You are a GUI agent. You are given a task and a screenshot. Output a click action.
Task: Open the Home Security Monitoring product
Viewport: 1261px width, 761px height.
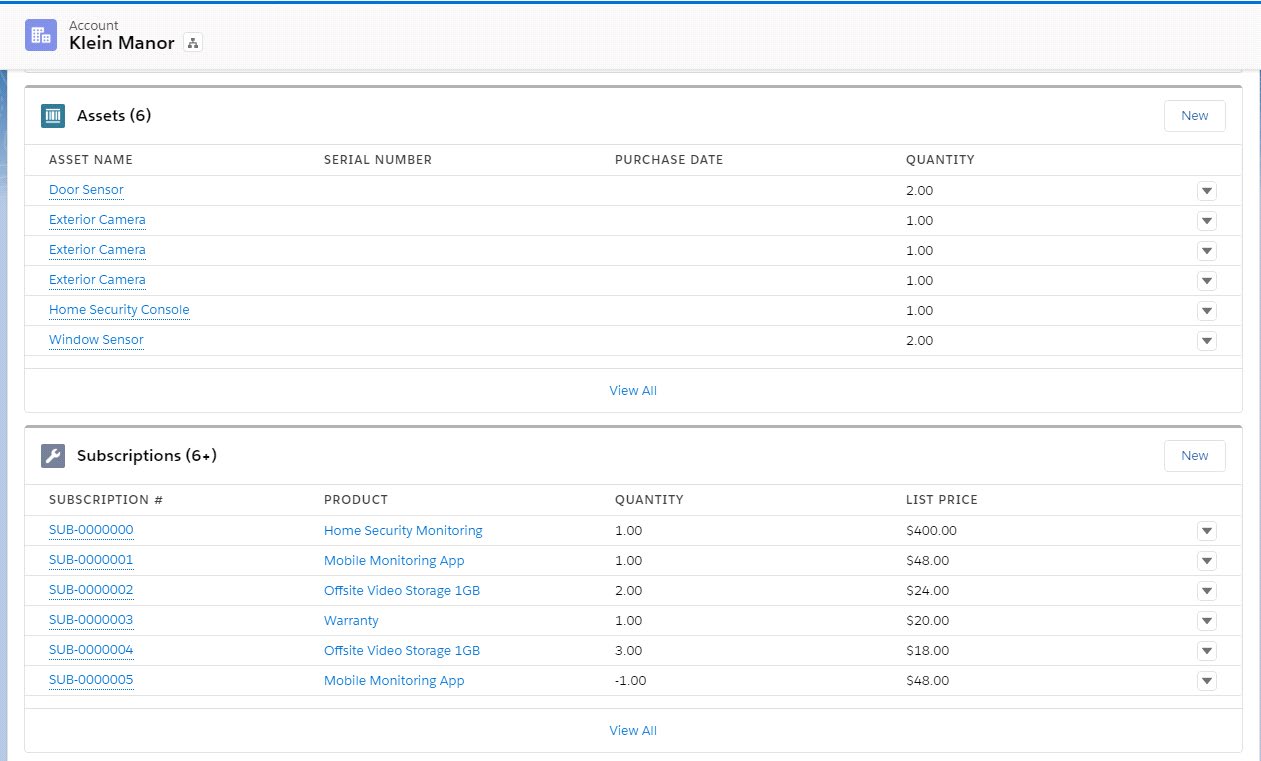(403, 531)
